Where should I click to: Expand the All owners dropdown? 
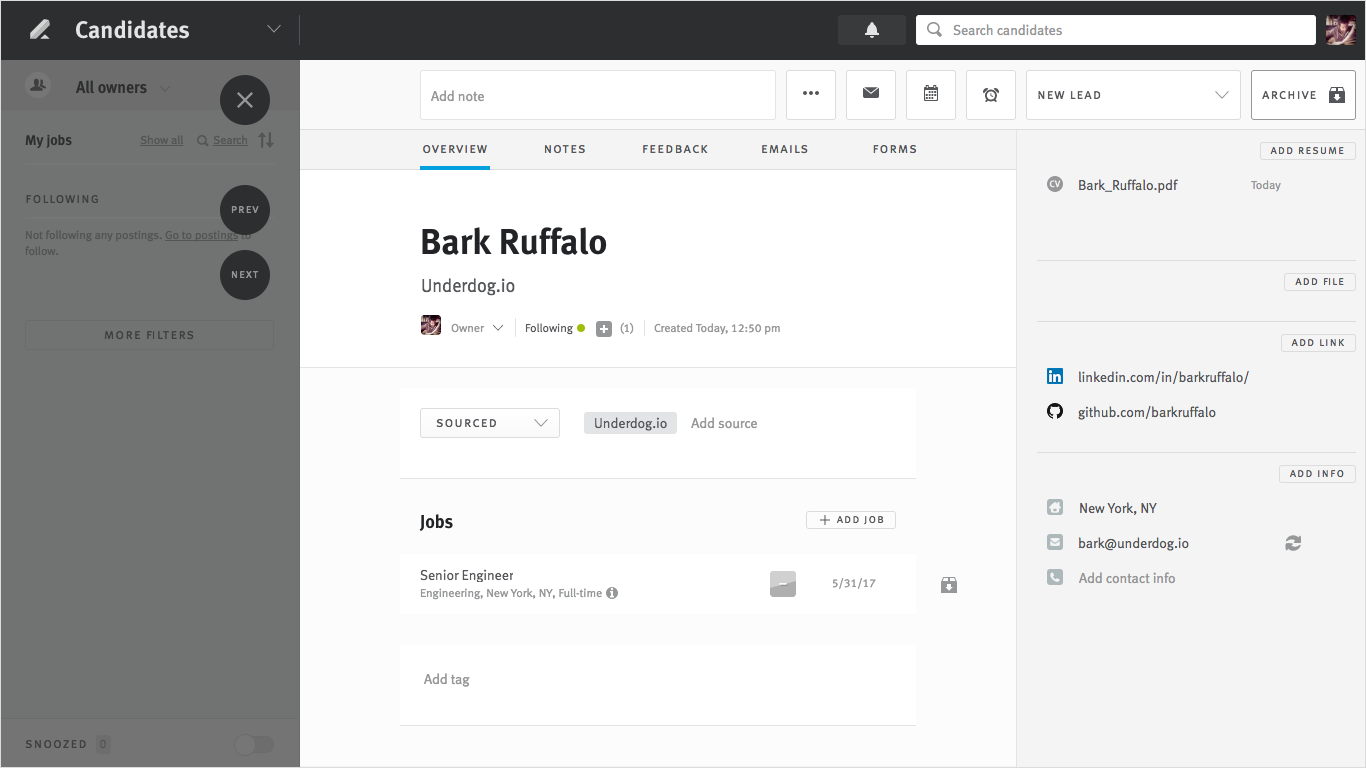pos(165,88)
